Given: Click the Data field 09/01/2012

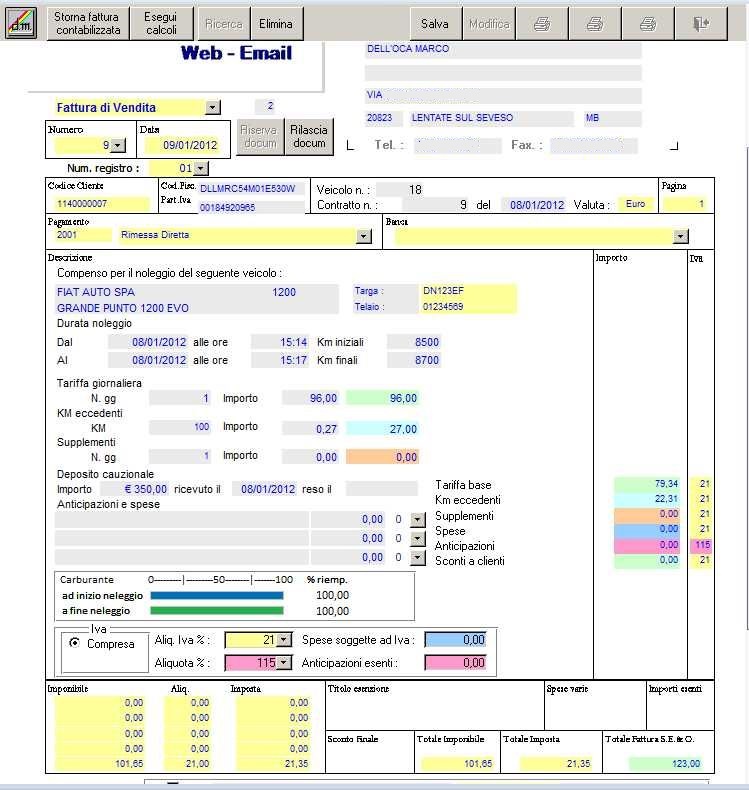Looking at the screenshot, I should coord(182,145).
